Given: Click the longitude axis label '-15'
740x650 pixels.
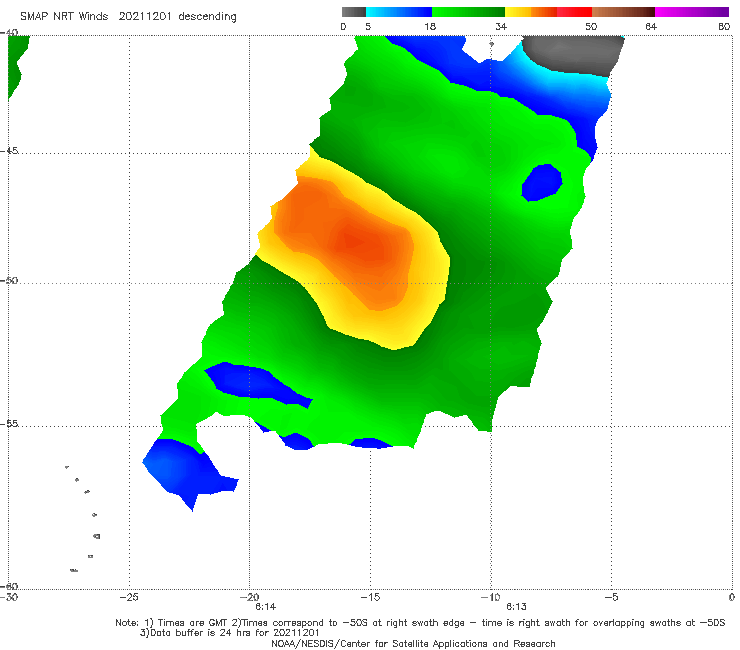Looking at the screenshot, I should (370, 597).
